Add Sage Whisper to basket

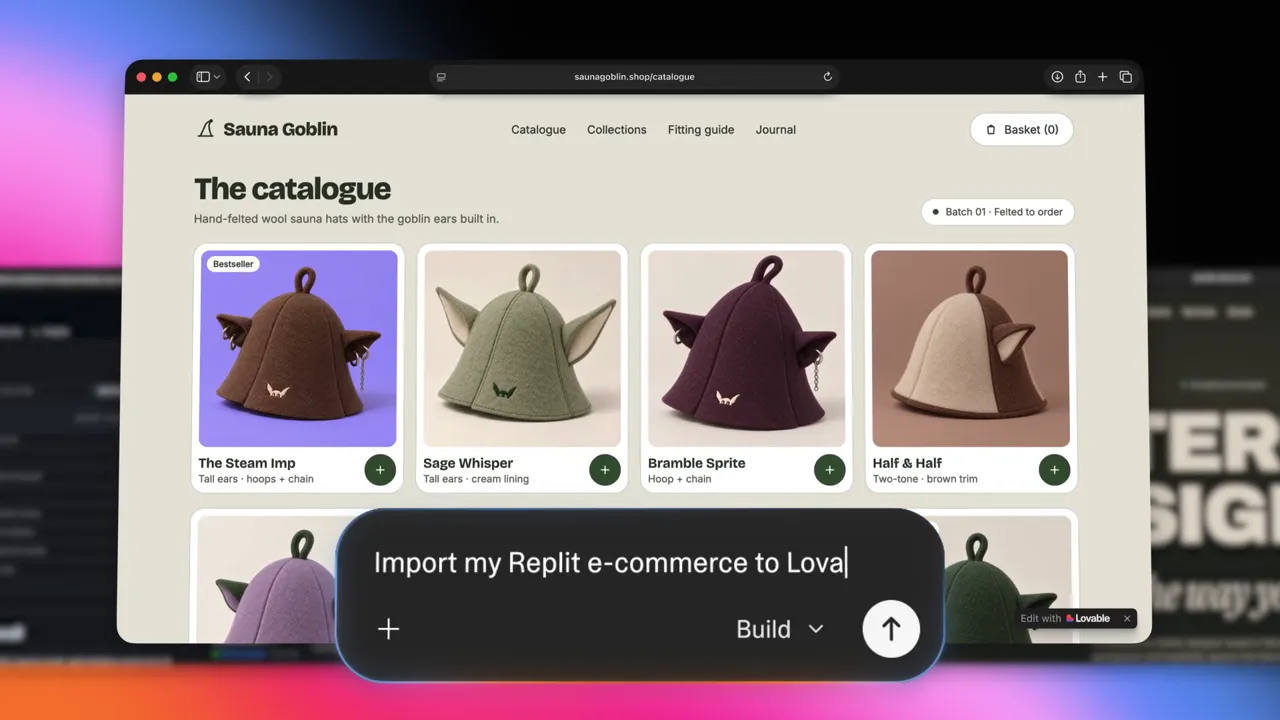coord(605,470)
